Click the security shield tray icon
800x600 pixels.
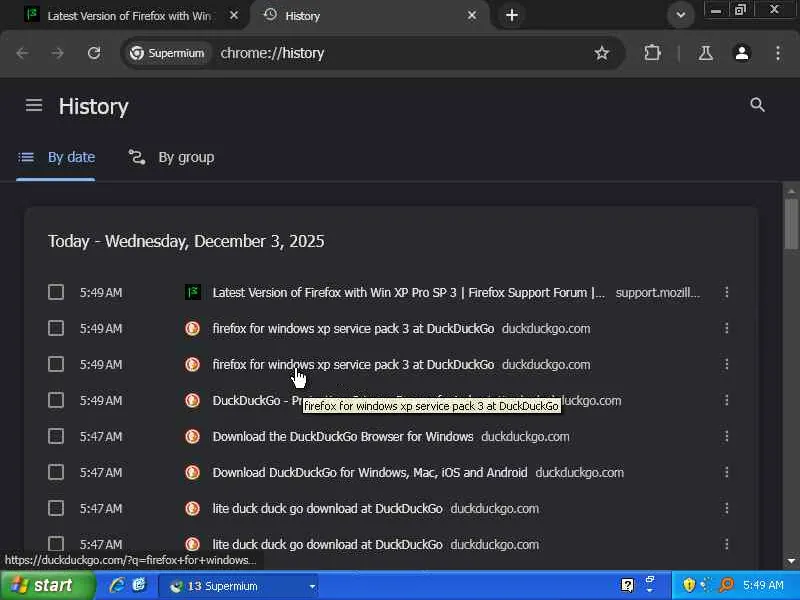(689, 585)
